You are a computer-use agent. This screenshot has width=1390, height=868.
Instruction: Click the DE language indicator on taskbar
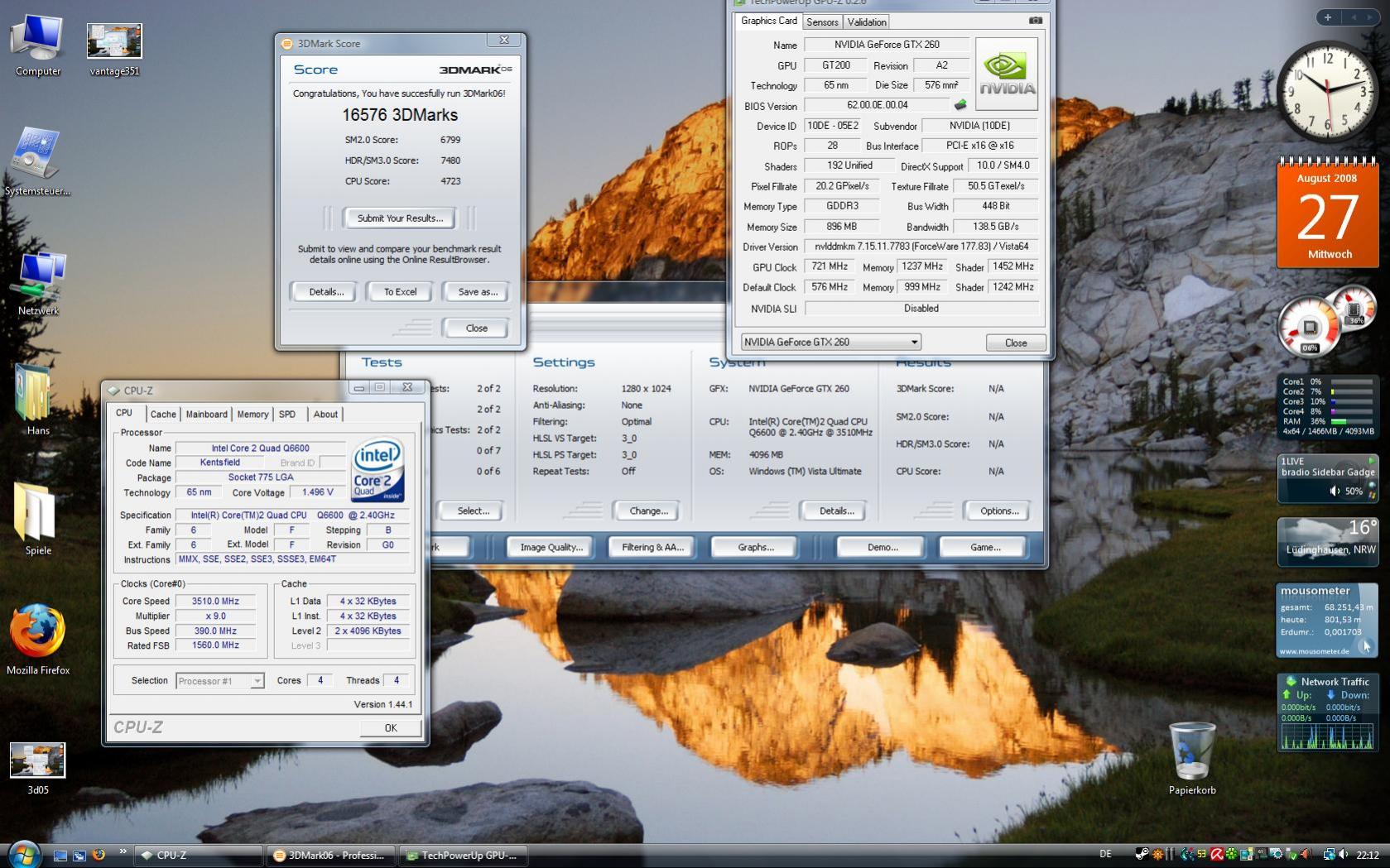(x=1105, y=854)
